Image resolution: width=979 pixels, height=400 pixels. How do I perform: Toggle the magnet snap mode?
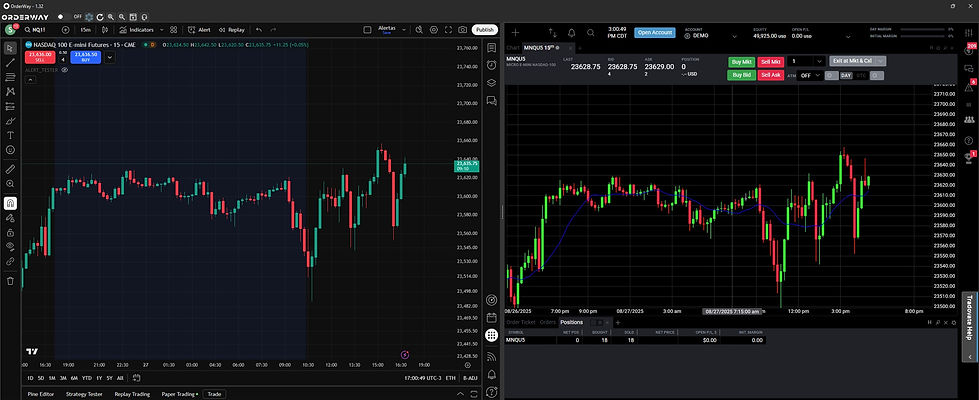point(10,203)
